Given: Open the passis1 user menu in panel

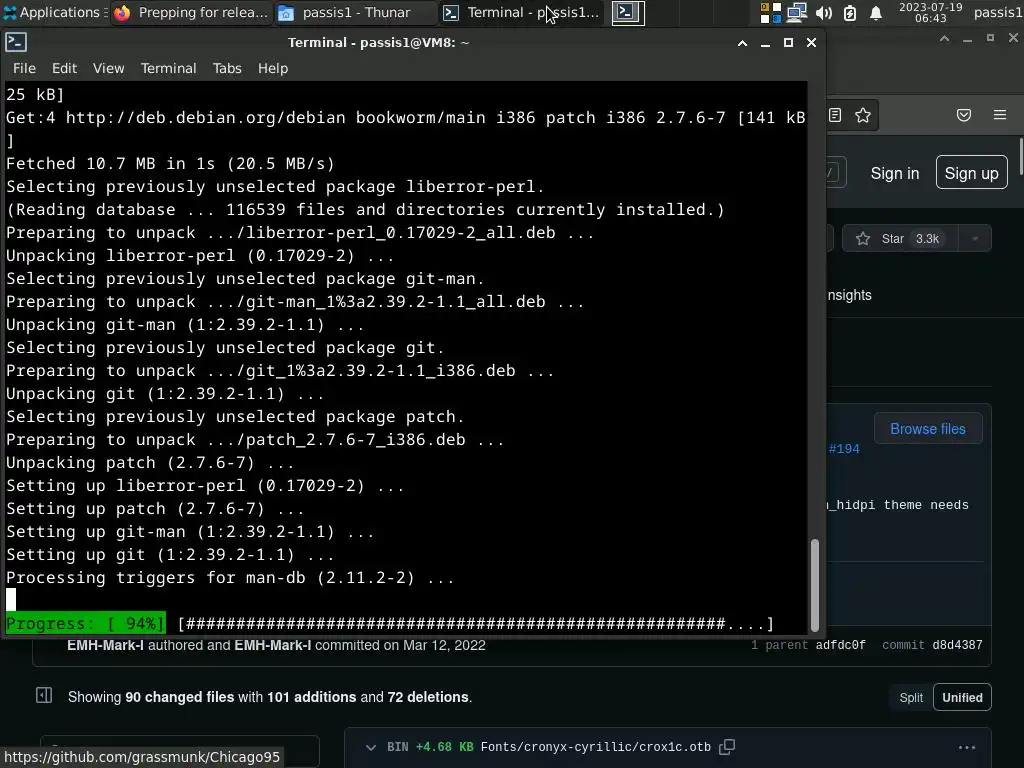Looking at the screenshot, I should (998, 12).
